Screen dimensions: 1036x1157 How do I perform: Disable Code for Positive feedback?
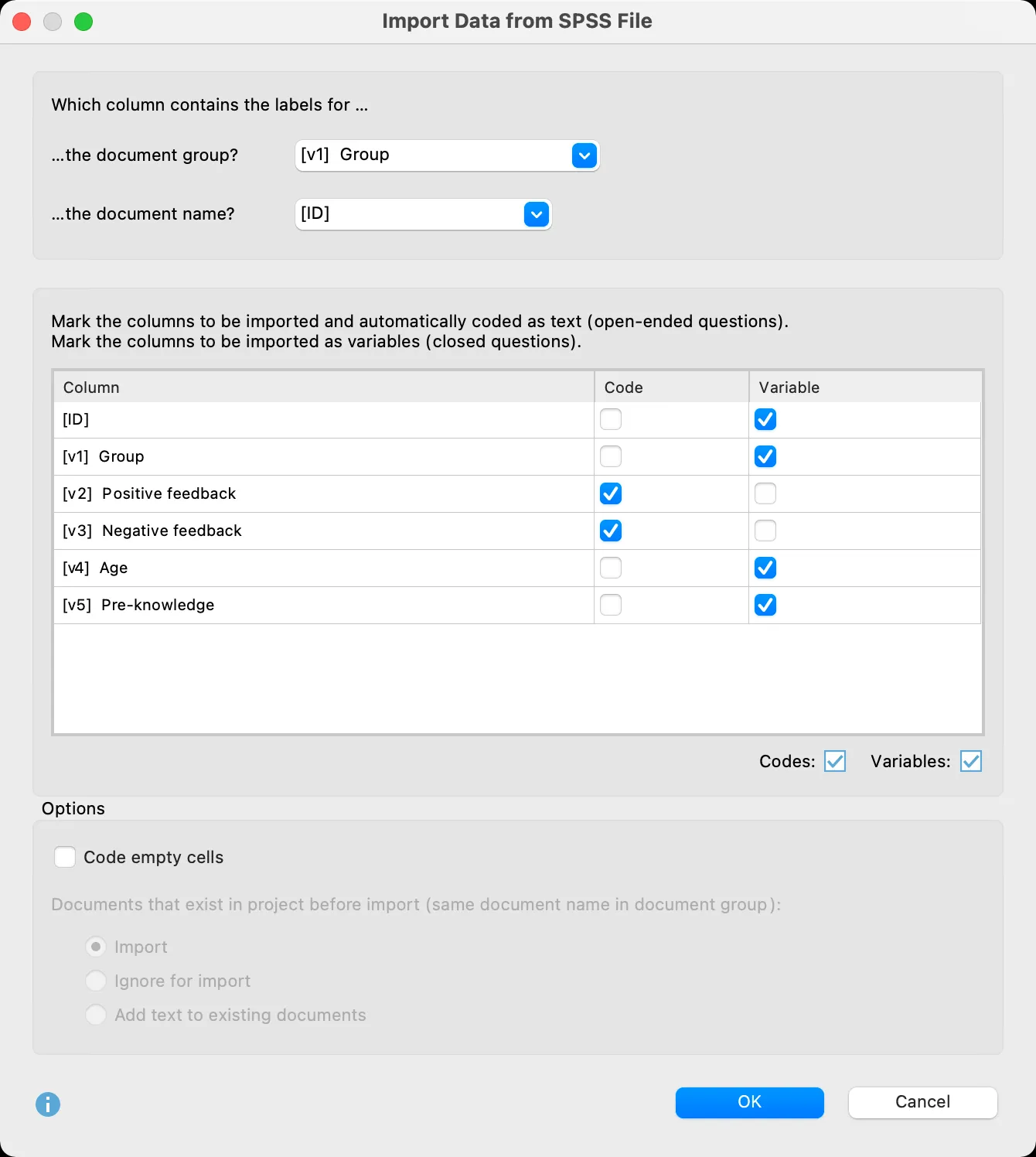pos(611,493)
